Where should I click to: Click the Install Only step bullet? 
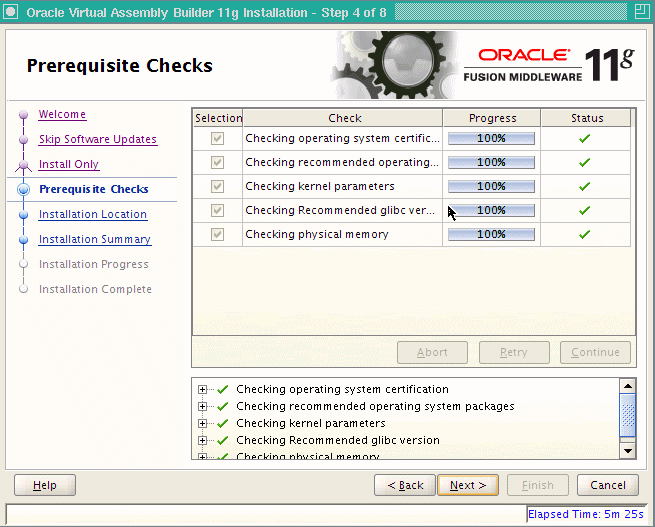23,165
